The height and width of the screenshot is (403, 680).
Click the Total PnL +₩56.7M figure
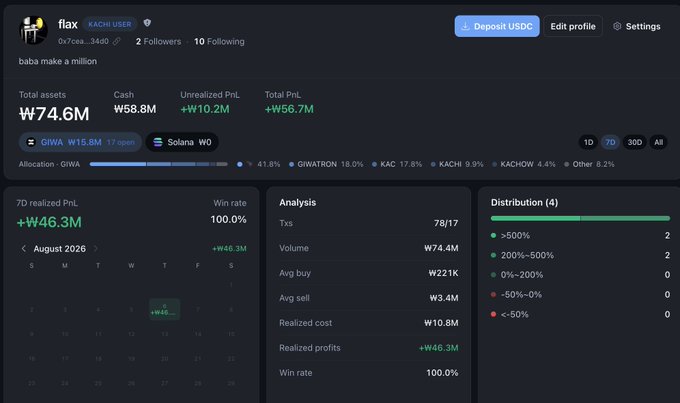(x=289, y=109)
